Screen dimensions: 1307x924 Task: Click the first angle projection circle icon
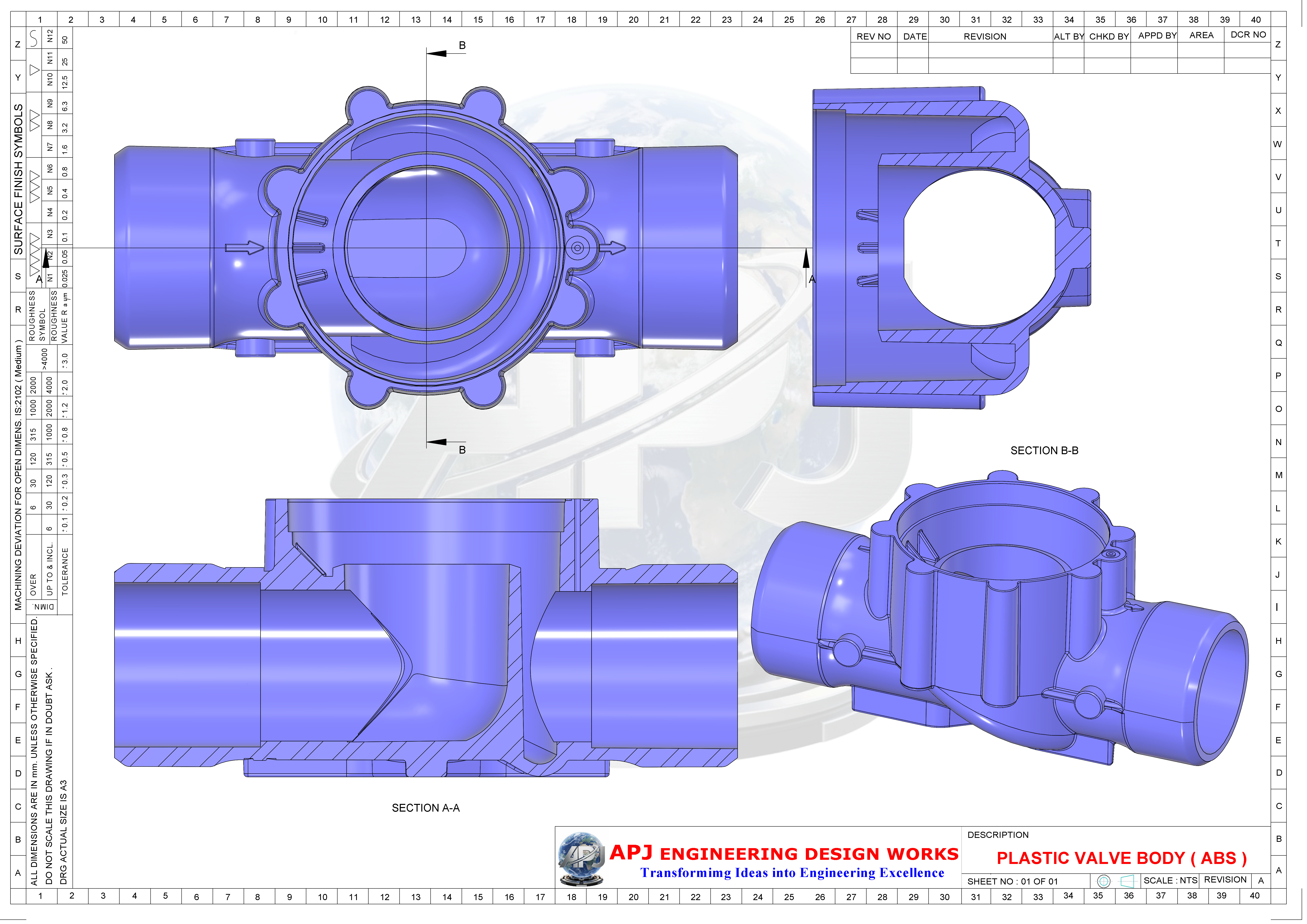pos(1104,881)
